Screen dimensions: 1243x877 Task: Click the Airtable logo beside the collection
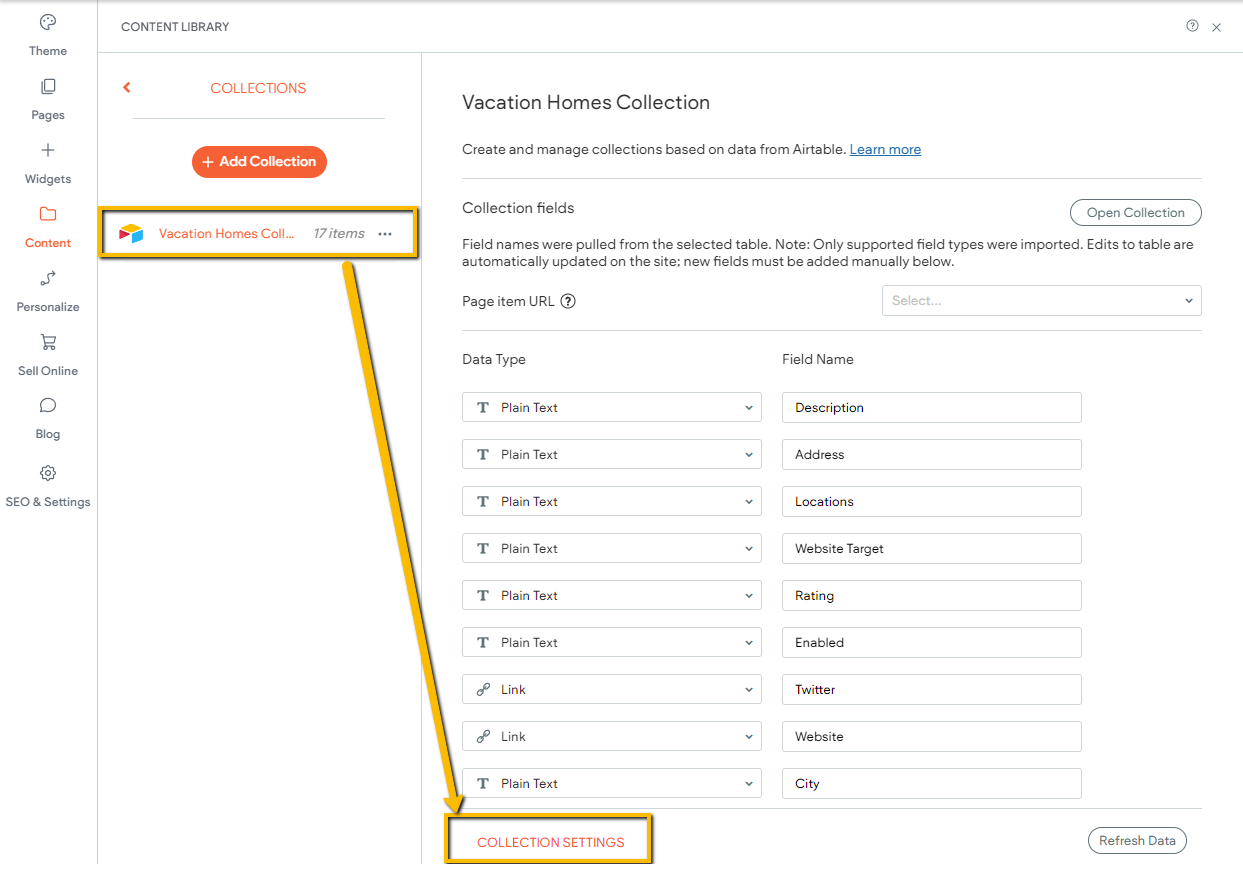130,232
